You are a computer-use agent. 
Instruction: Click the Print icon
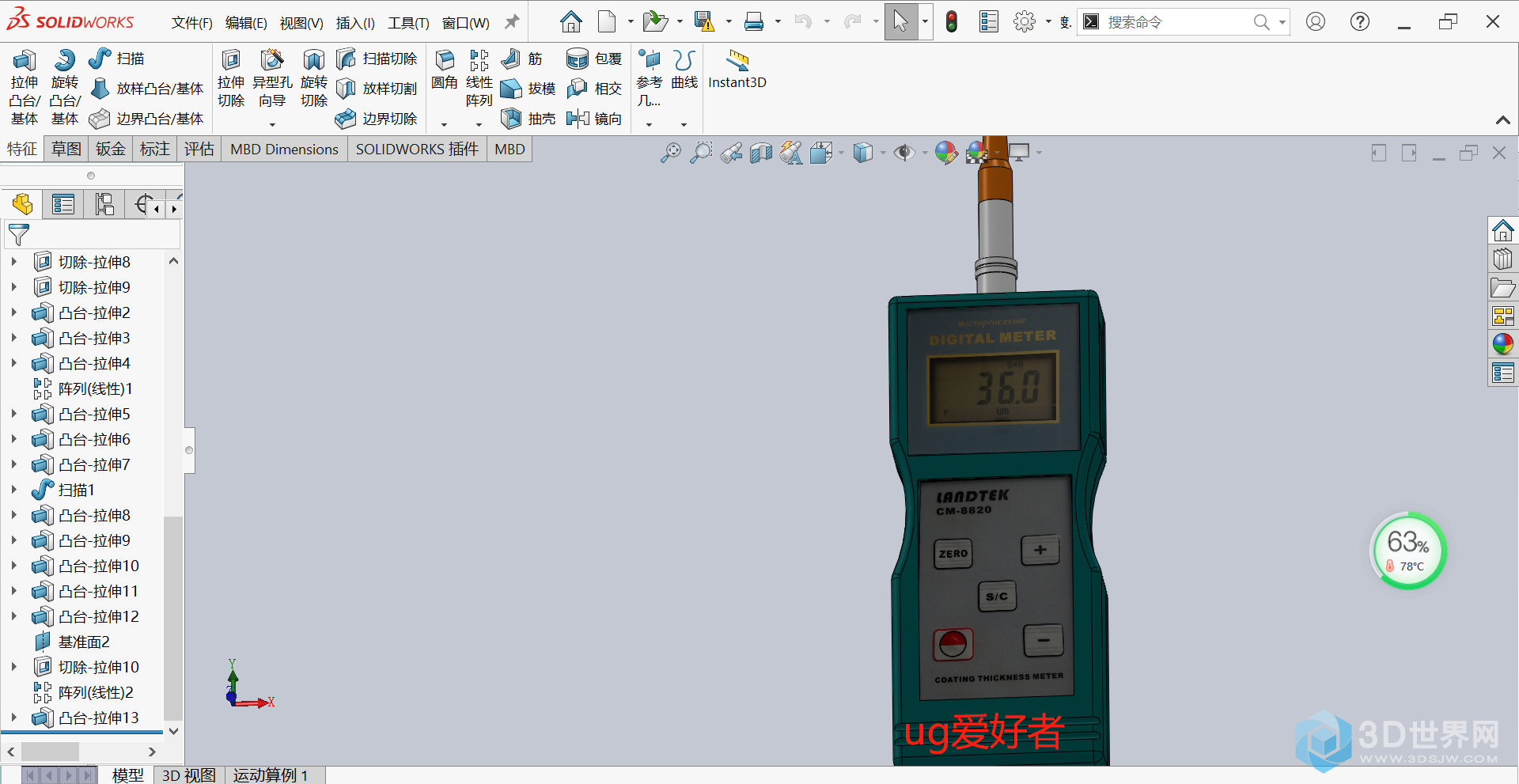point(754,22)
